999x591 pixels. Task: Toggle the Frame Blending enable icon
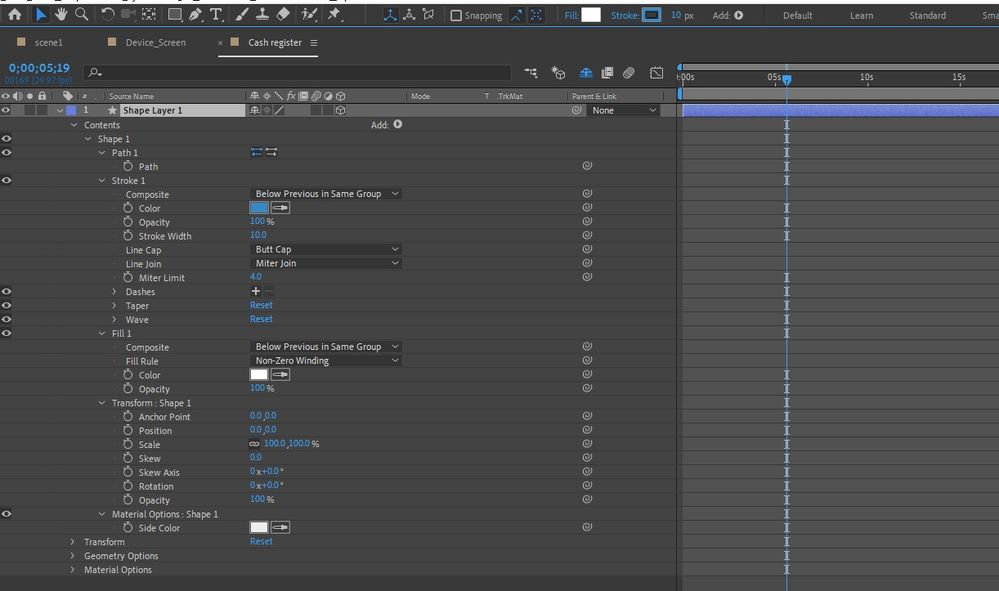coord(607,73)
